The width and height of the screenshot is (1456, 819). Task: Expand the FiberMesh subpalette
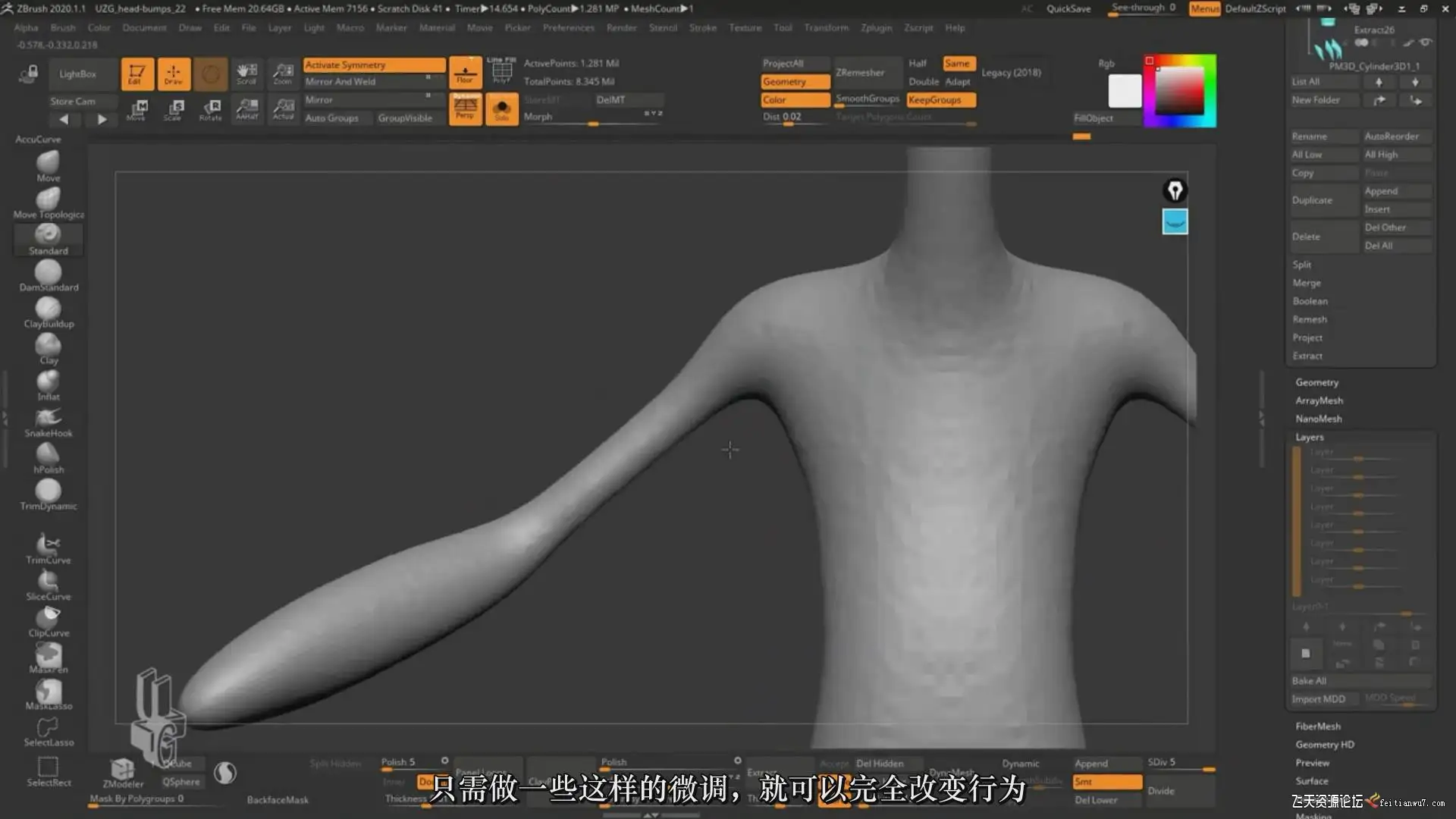tap(1317, 726)
